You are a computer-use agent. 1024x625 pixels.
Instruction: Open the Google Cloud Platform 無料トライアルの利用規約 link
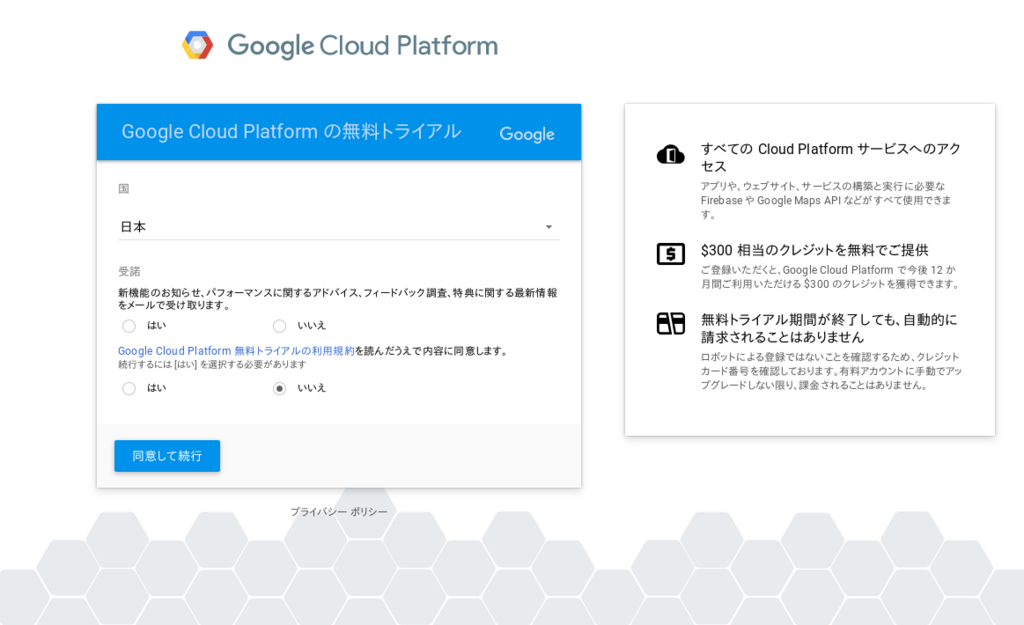pos(236,351)
